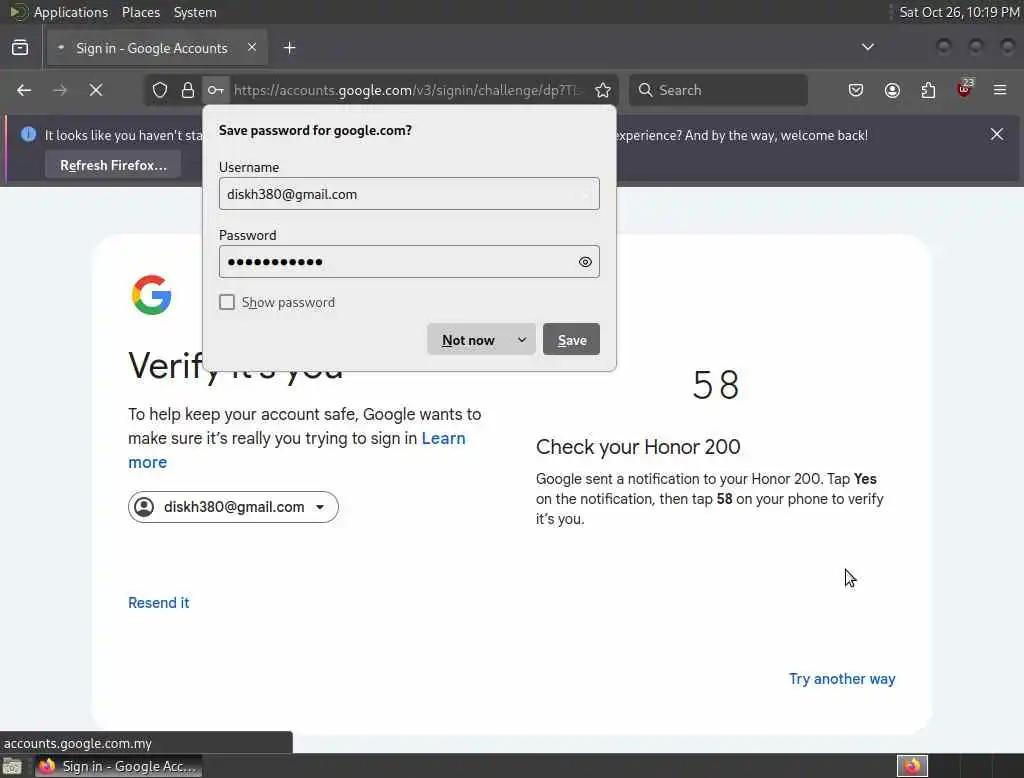Switch to Firefox window in taskbar
This screenshot has width=1024, height=778.
point(118,766)
